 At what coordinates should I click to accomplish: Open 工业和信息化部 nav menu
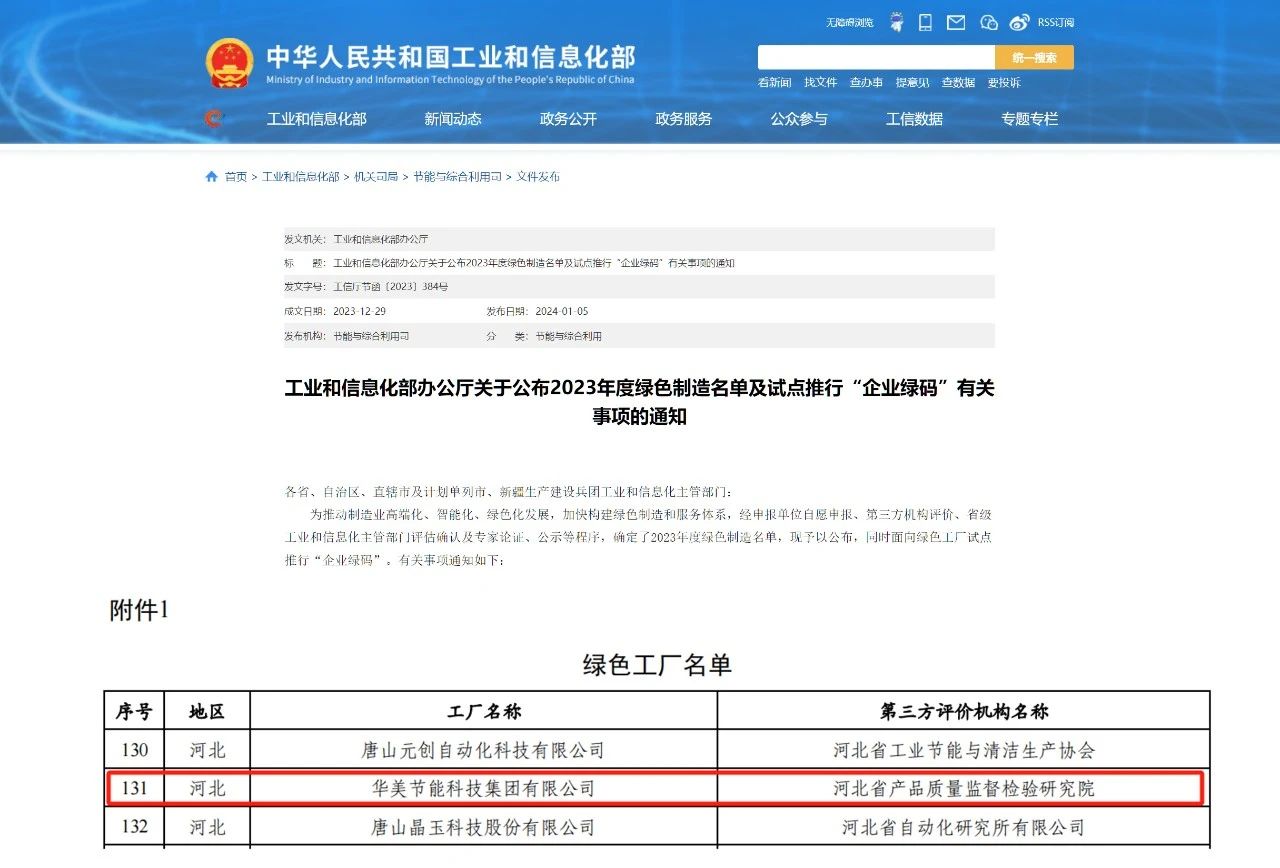click(317, 119)
